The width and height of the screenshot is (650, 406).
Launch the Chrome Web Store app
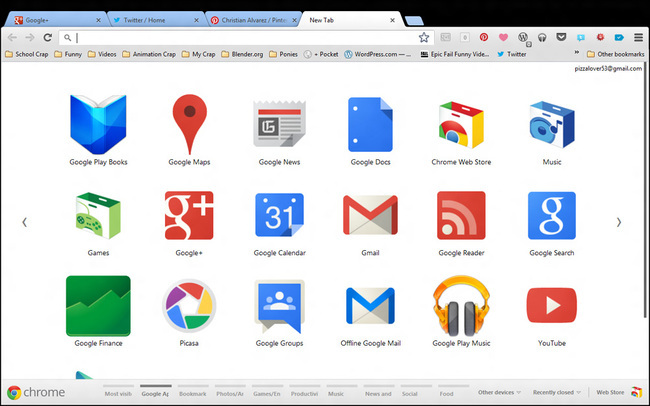click(461, 124)
